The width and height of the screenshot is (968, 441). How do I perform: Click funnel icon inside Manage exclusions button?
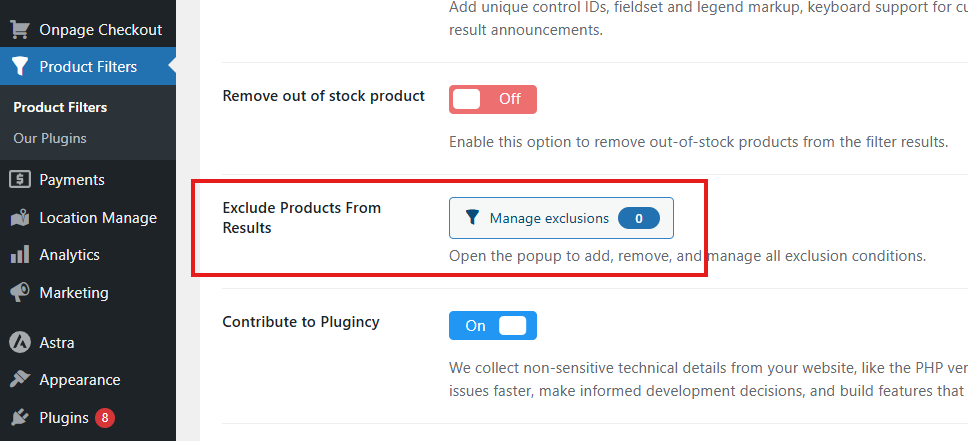tap(473, 218)
